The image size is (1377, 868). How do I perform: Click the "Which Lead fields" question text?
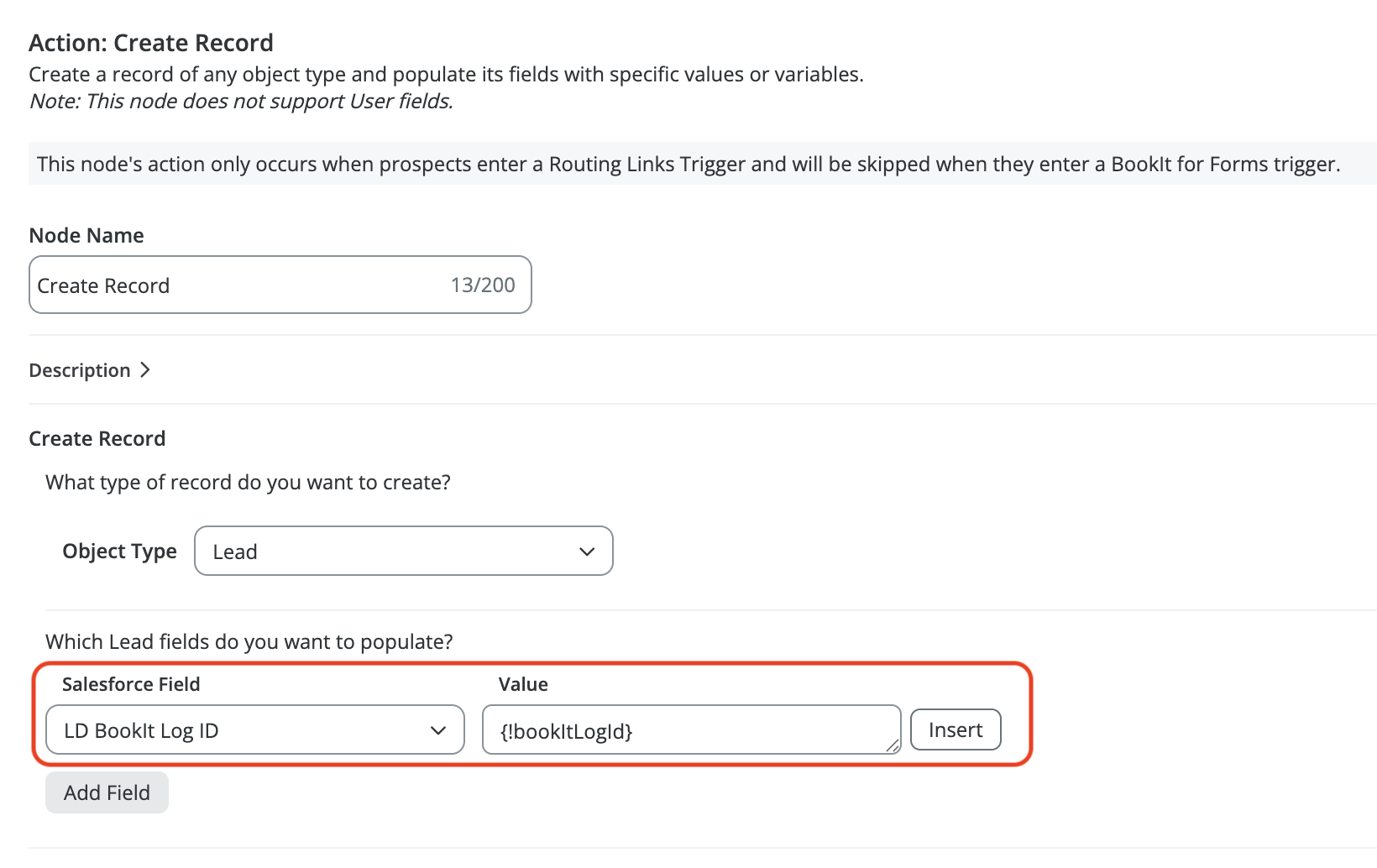pyautogui.click(x=249, y=642)
